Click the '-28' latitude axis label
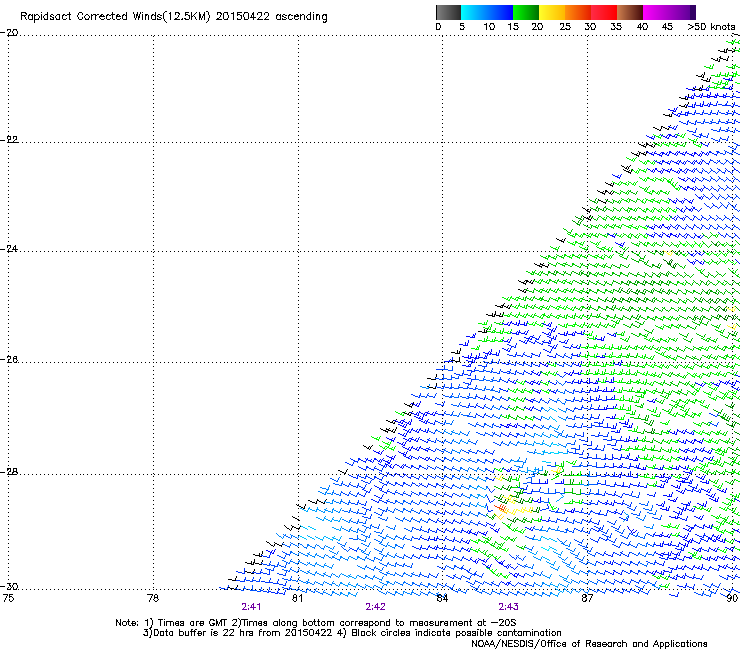 pos(9,472)
